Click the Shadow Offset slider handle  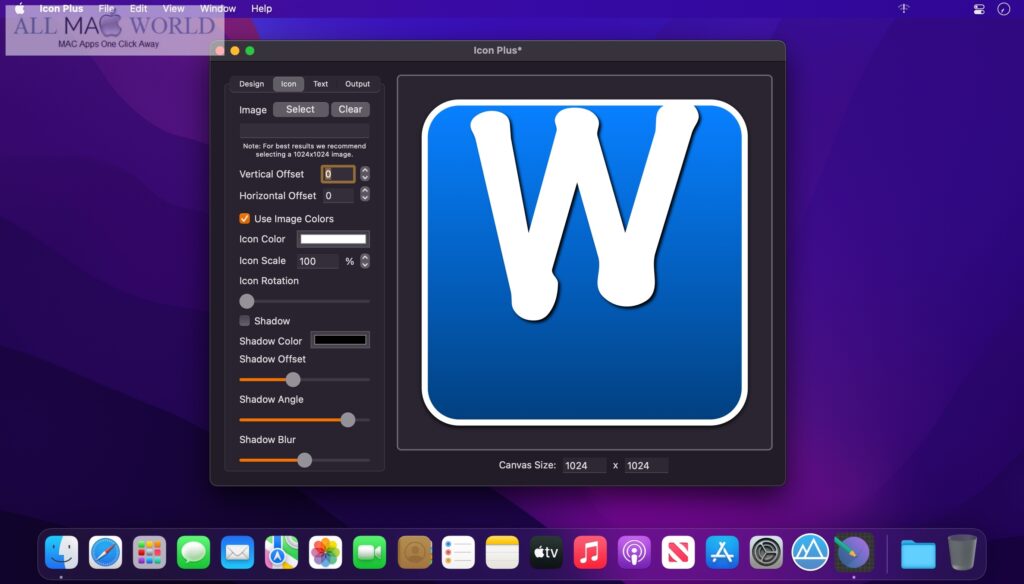click(293, 380)
